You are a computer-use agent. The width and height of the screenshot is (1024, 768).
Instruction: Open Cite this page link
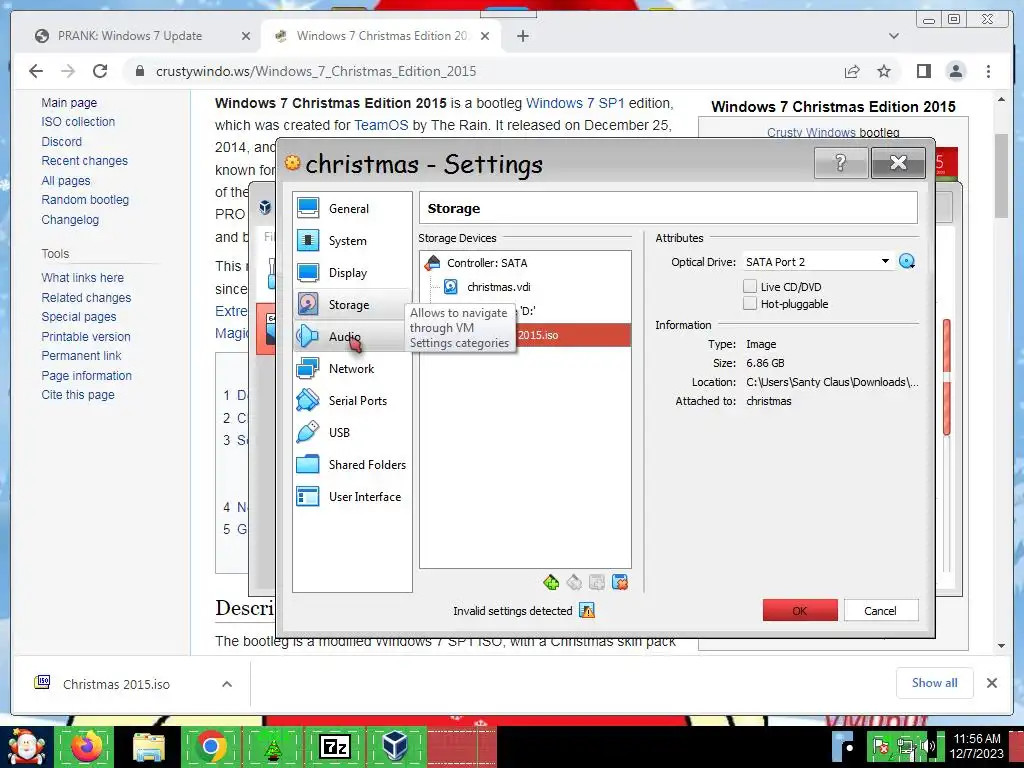(x=78, y=394)
